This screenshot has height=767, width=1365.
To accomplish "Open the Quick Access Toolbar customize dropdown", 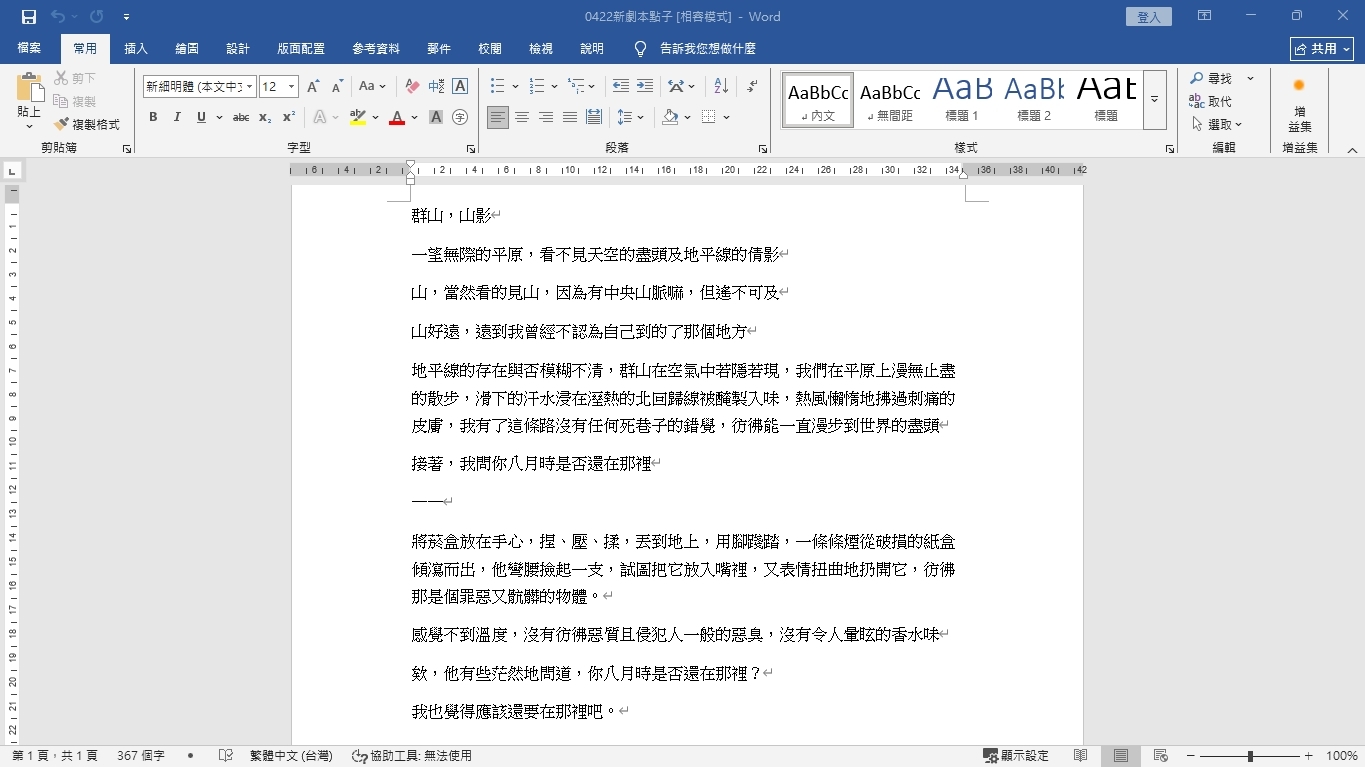I will tap(126, 17).
